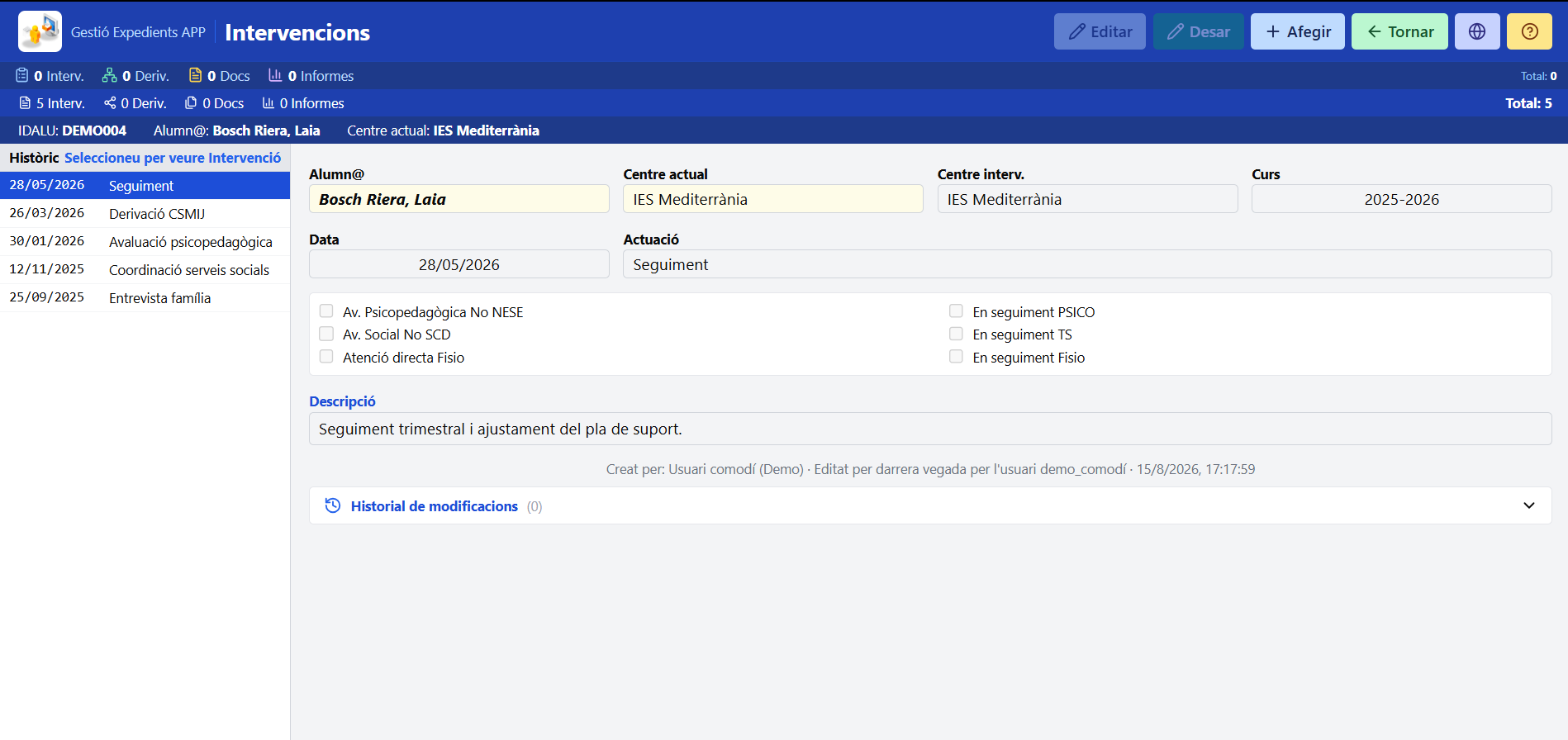Click the Intervencions page title
The image size is (1568, 740).
297,32
